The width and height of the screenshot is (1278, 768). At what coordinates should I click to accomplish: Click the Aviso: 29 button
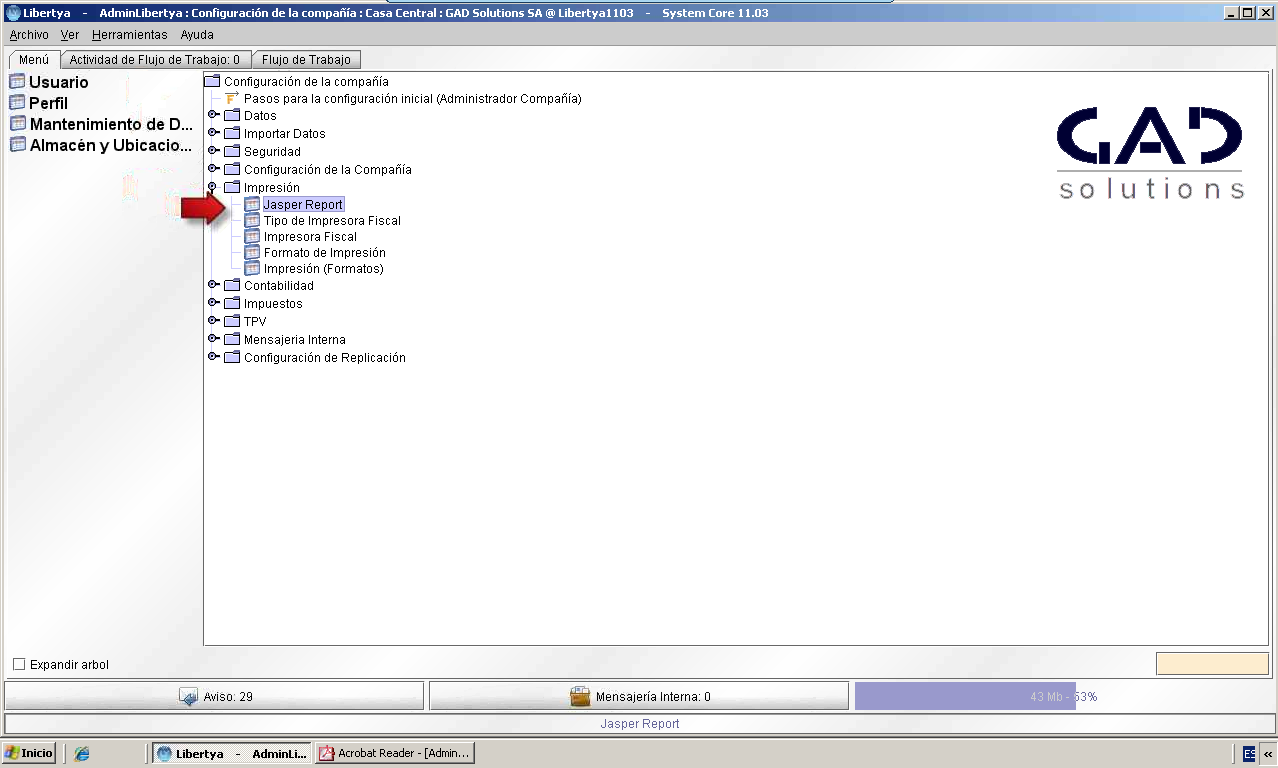(215, 697)
